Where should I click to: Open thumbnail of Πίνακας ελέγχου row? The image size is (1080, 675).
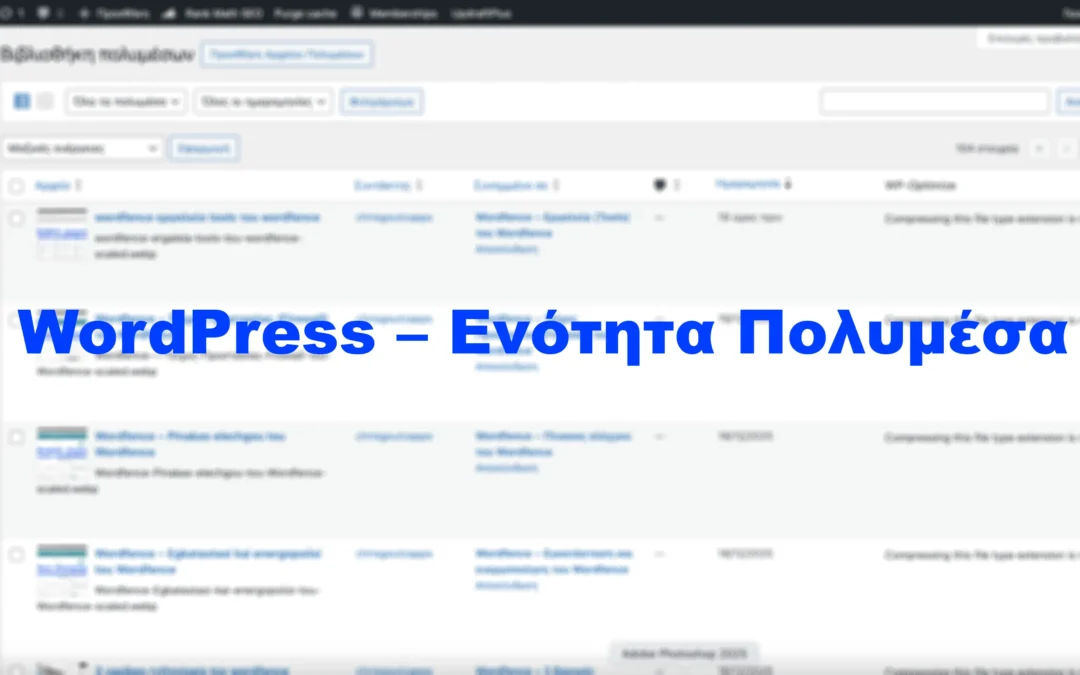62,453
